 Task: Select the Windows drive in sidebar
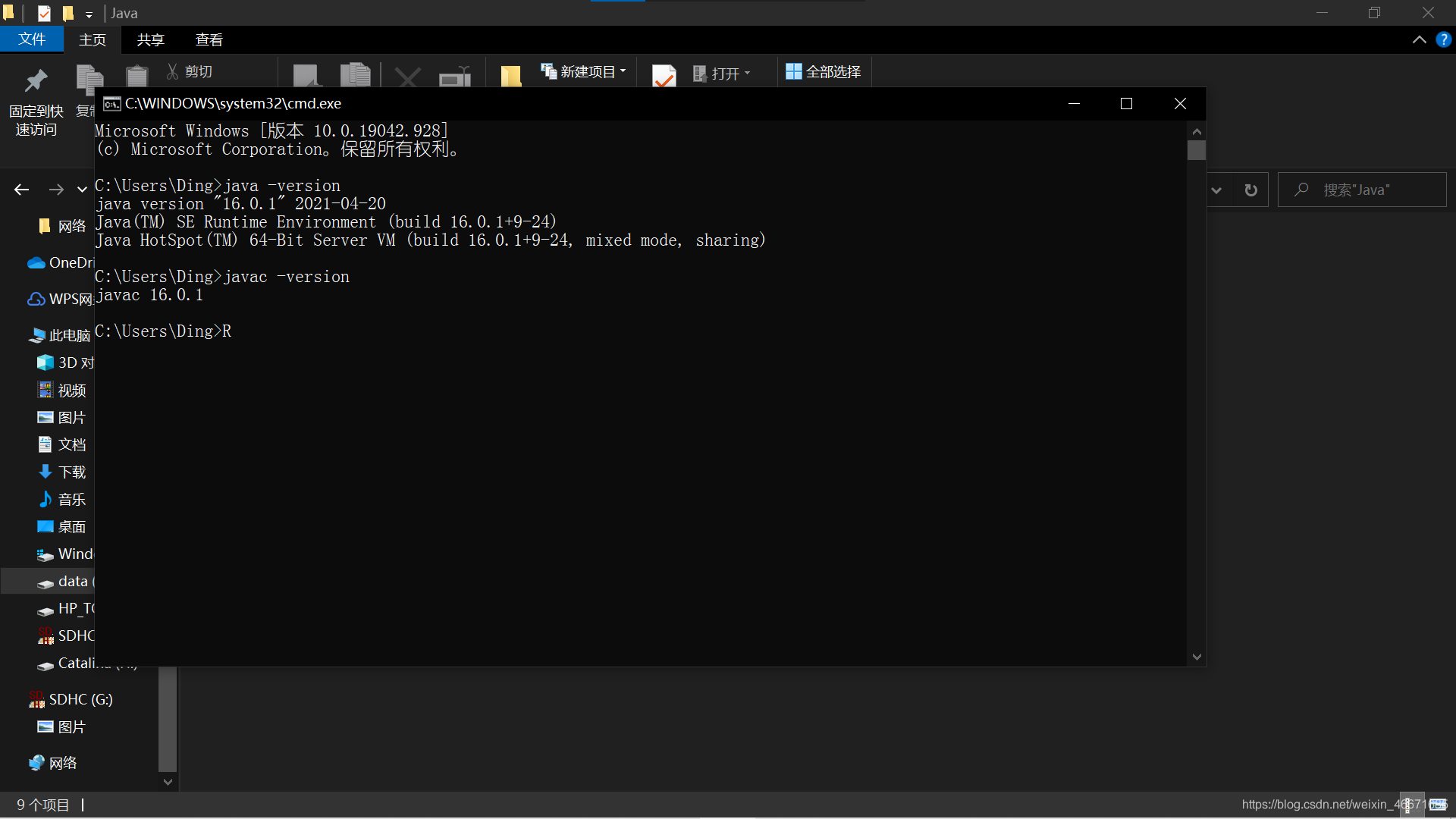(x=65, y=554)
